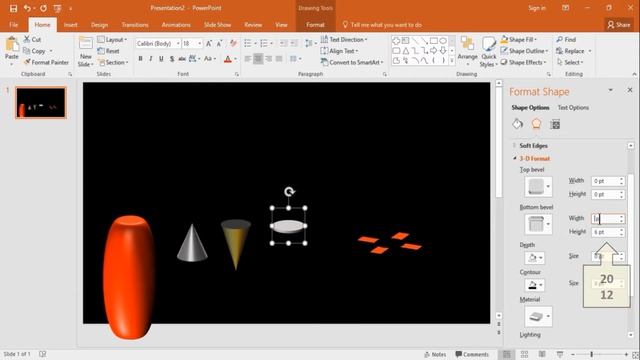Click the Share button
The height and width of the screenshot is (360, 640).
619,25
